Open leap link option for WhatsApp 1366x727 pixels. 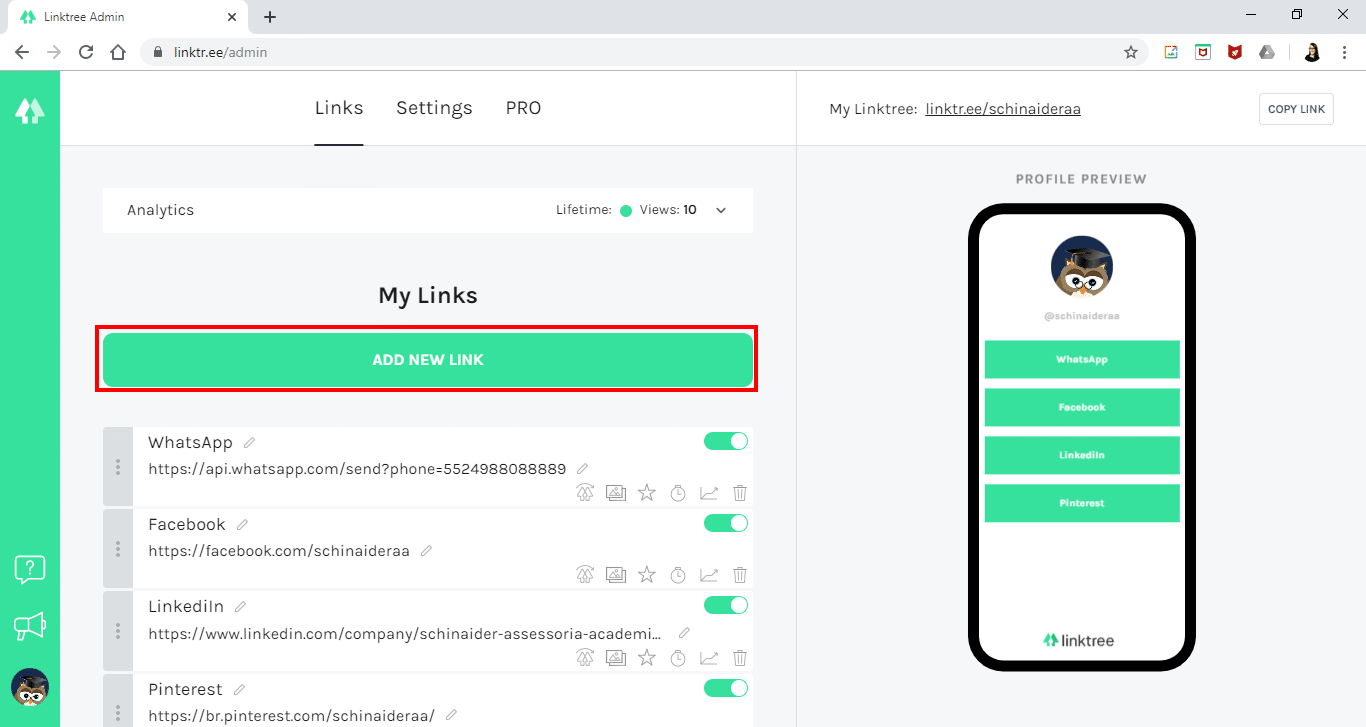585,492
